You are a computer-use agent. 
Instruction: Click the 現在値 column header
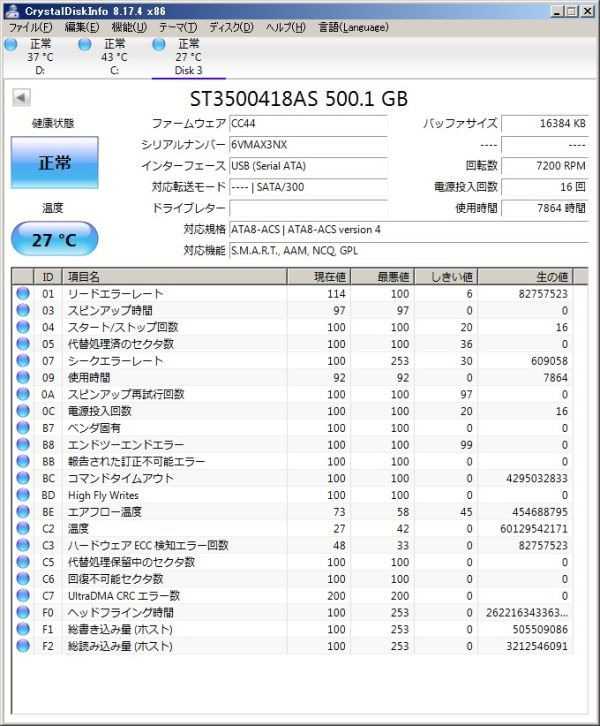319,277
